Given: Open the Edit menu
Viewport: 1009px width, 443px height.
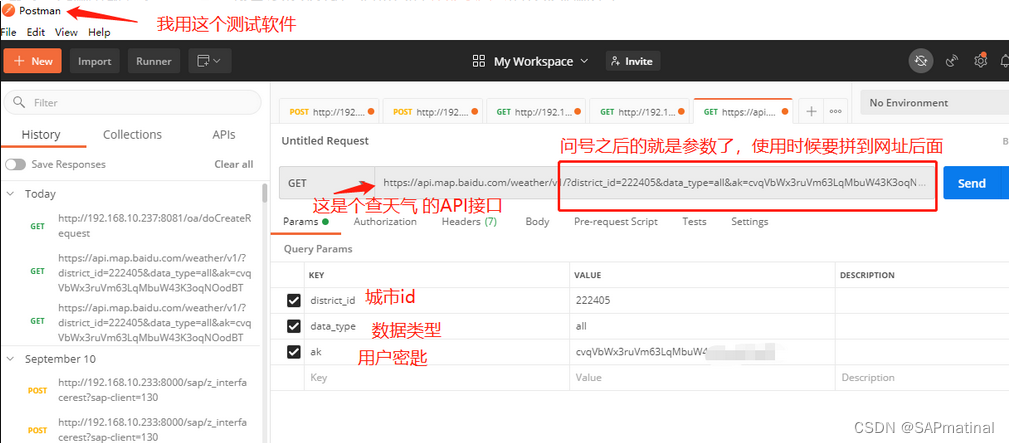Looking at the screenshot, I should tap(35, 32).
